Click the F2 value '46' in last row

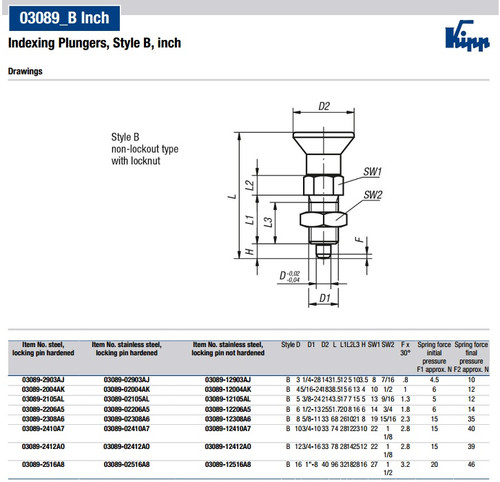pyautogui.click(x=471, y=465)
